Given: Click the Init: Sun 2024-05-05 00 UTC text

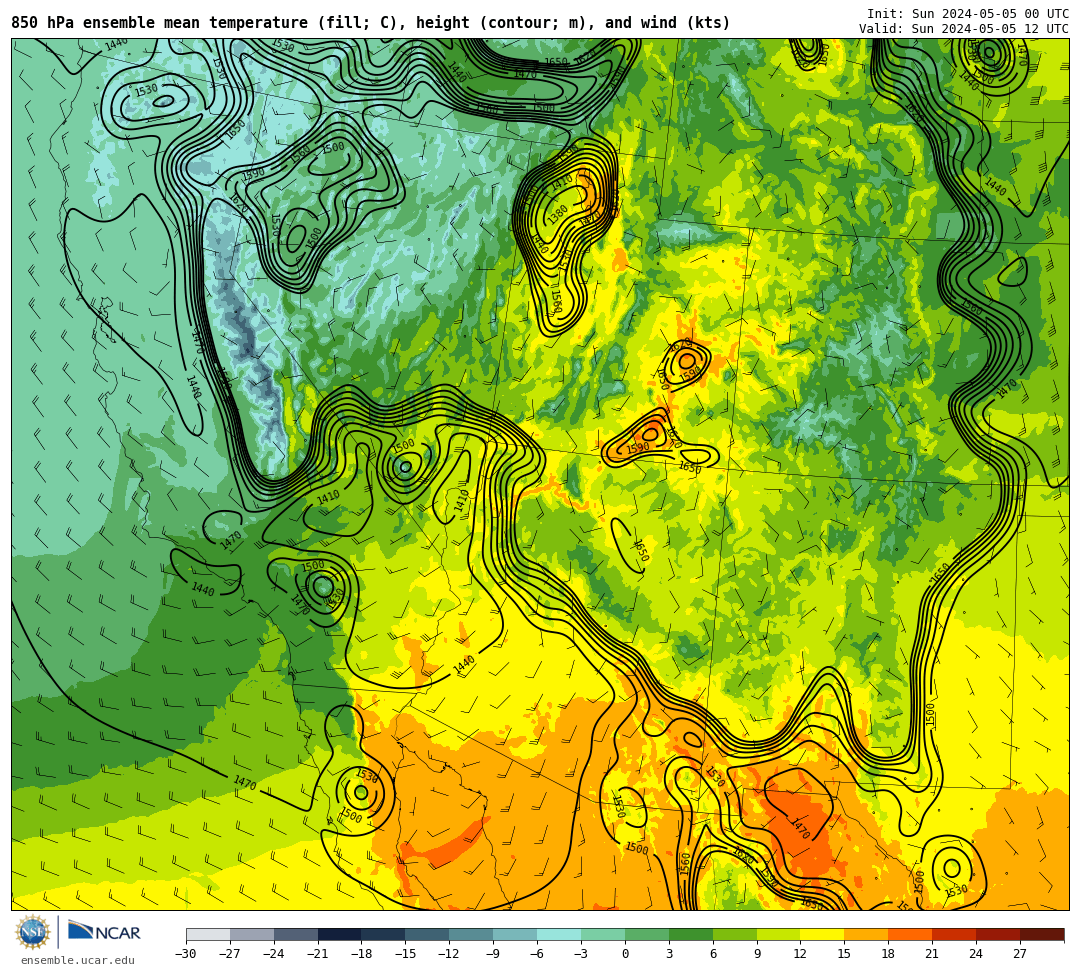Looking at the screenshot, I should (x=968, y=14).
